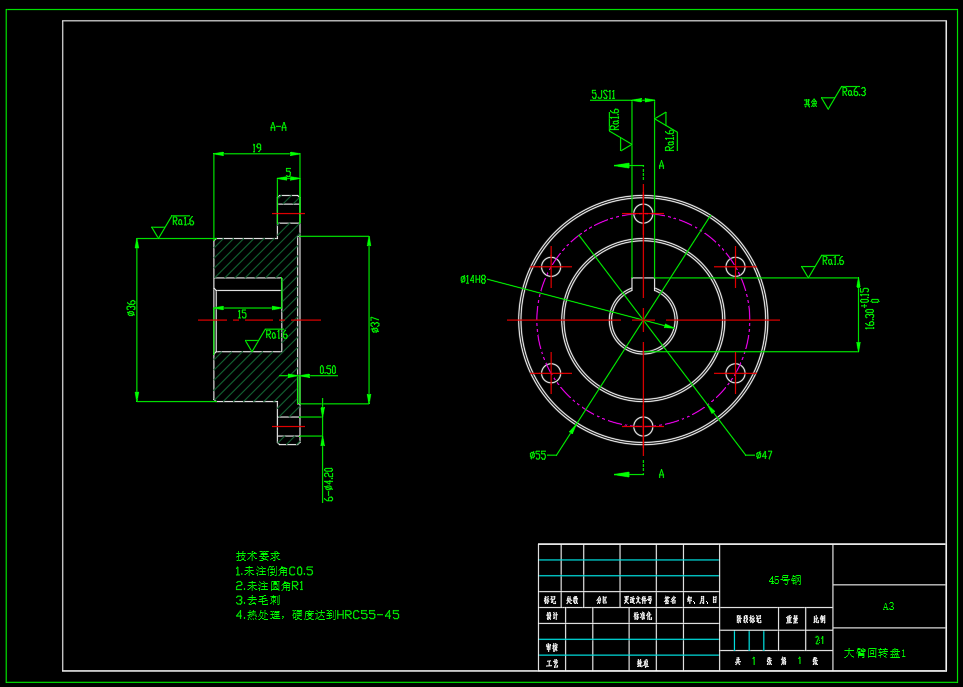Screen dimensions: 963x687
Task: Select the 0.50 dimension text
Action: [327, 370]
